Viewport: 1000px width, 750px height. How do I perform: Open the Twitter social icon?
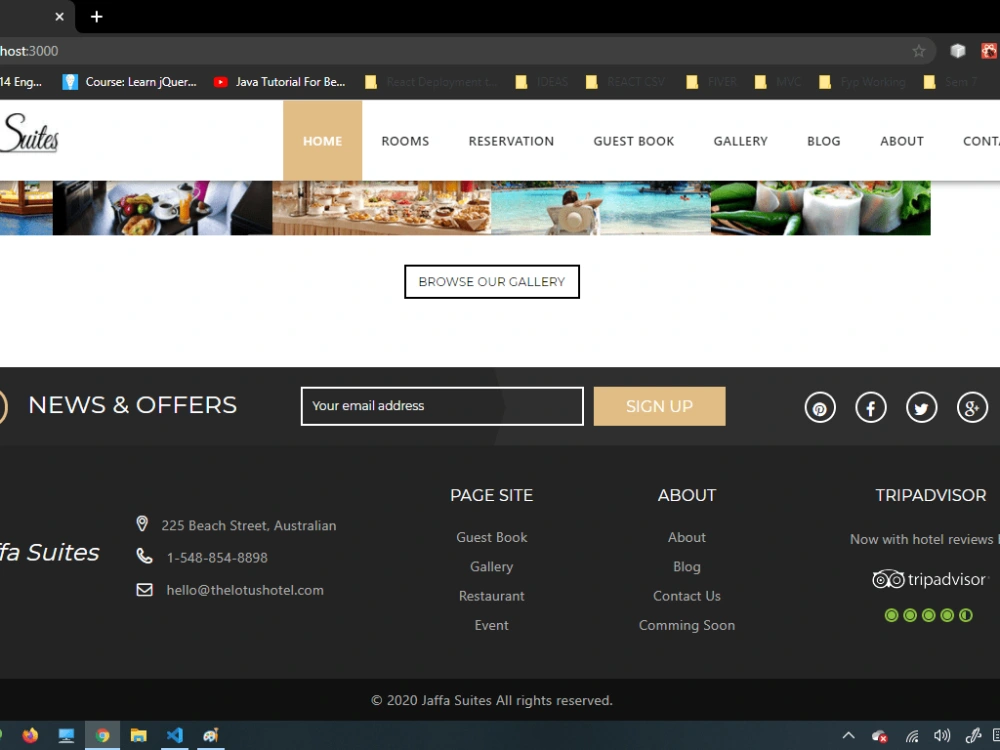tap(922, 408)
